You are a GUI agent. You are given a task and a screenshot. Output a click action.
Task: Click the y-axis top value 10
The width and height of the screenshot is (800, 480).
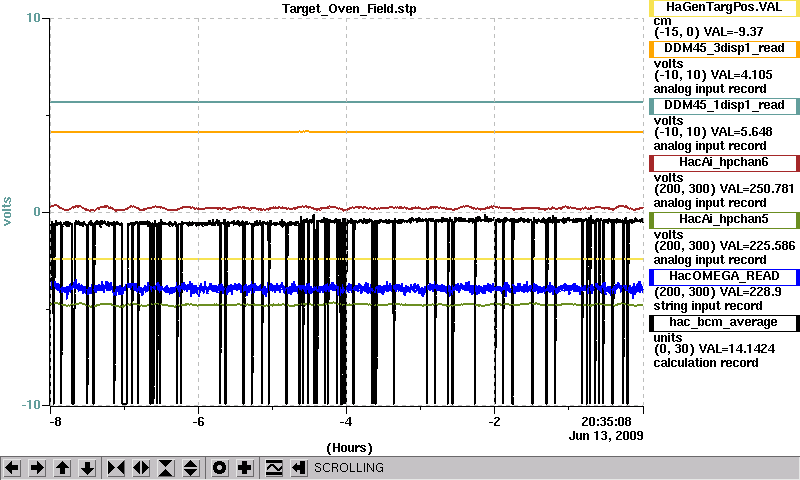[x=33, y=18]
